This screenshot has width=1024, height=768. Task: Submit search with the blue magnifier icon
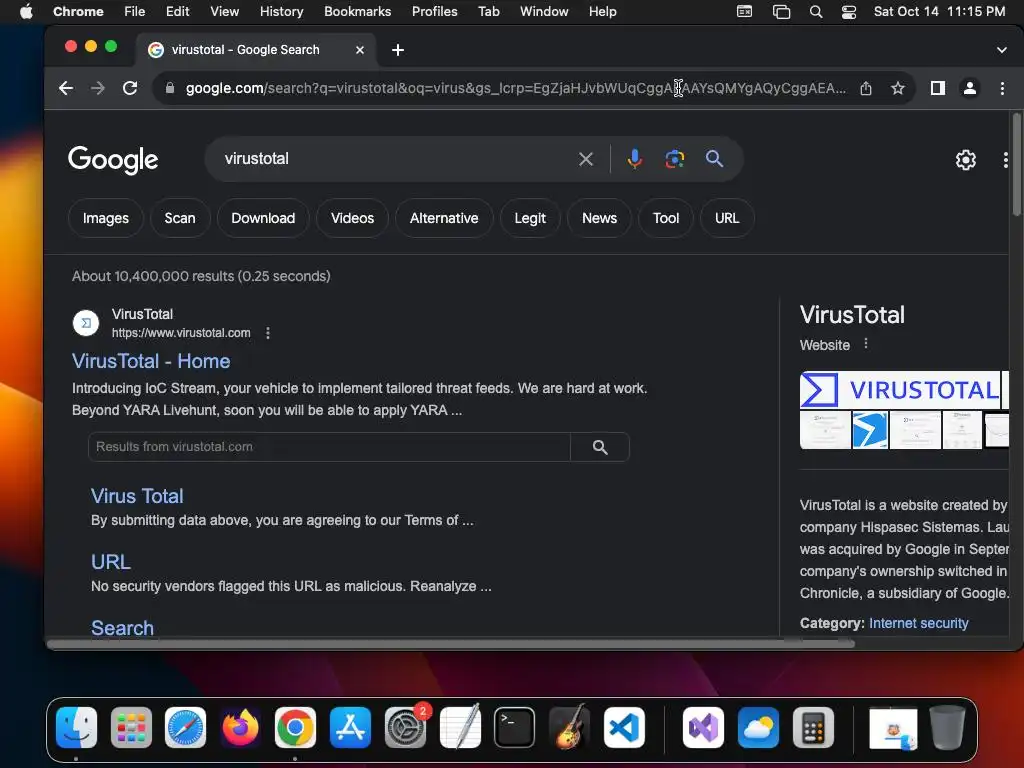click(x=714, y=159)
